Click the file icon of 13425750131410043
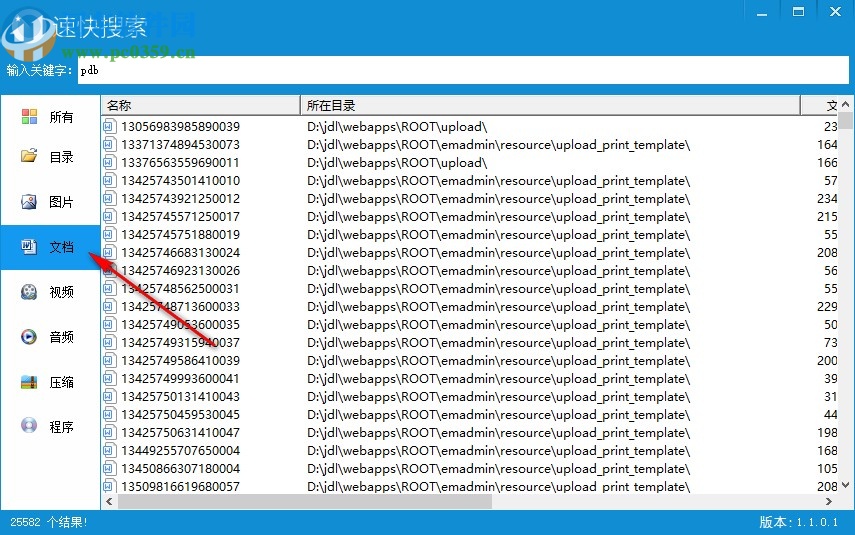 tap(109, 396)
